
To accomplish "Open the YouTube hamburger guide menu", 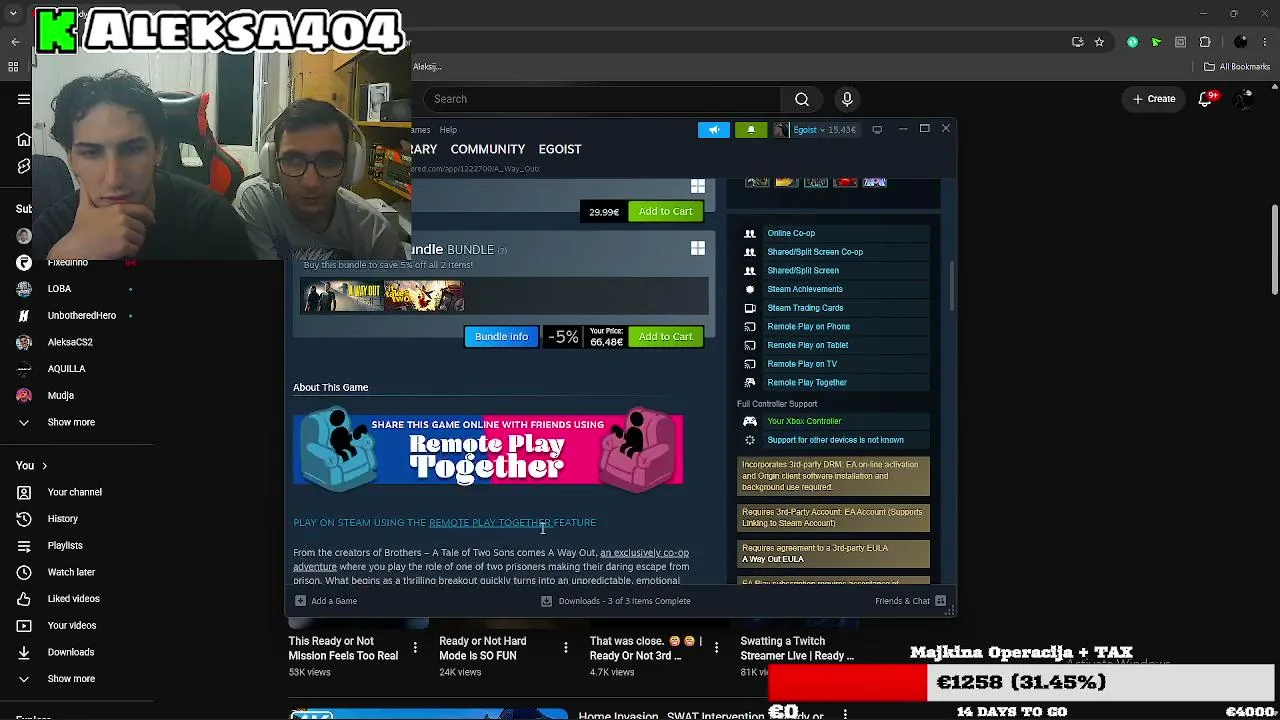I will pos(24,99).
